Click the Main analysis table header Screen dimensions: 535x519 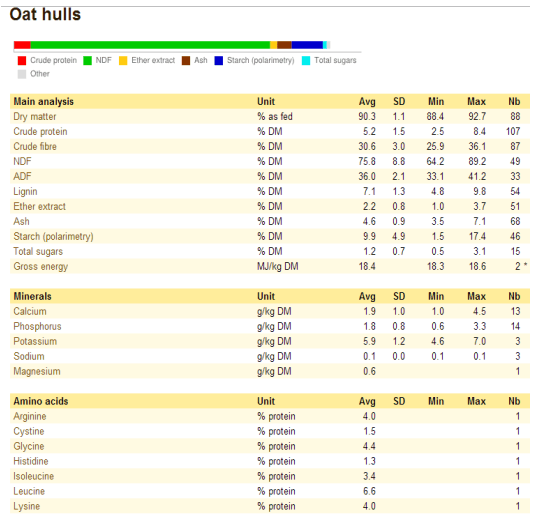[x=44, y=102]
